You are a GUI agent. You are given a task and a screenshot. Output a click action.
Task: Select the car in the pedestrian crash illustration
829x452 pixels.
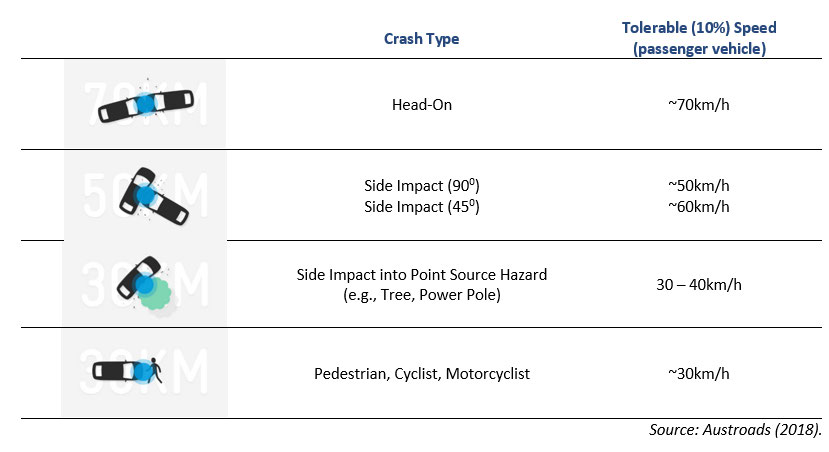pyautogui.click(x=118, y=372)
